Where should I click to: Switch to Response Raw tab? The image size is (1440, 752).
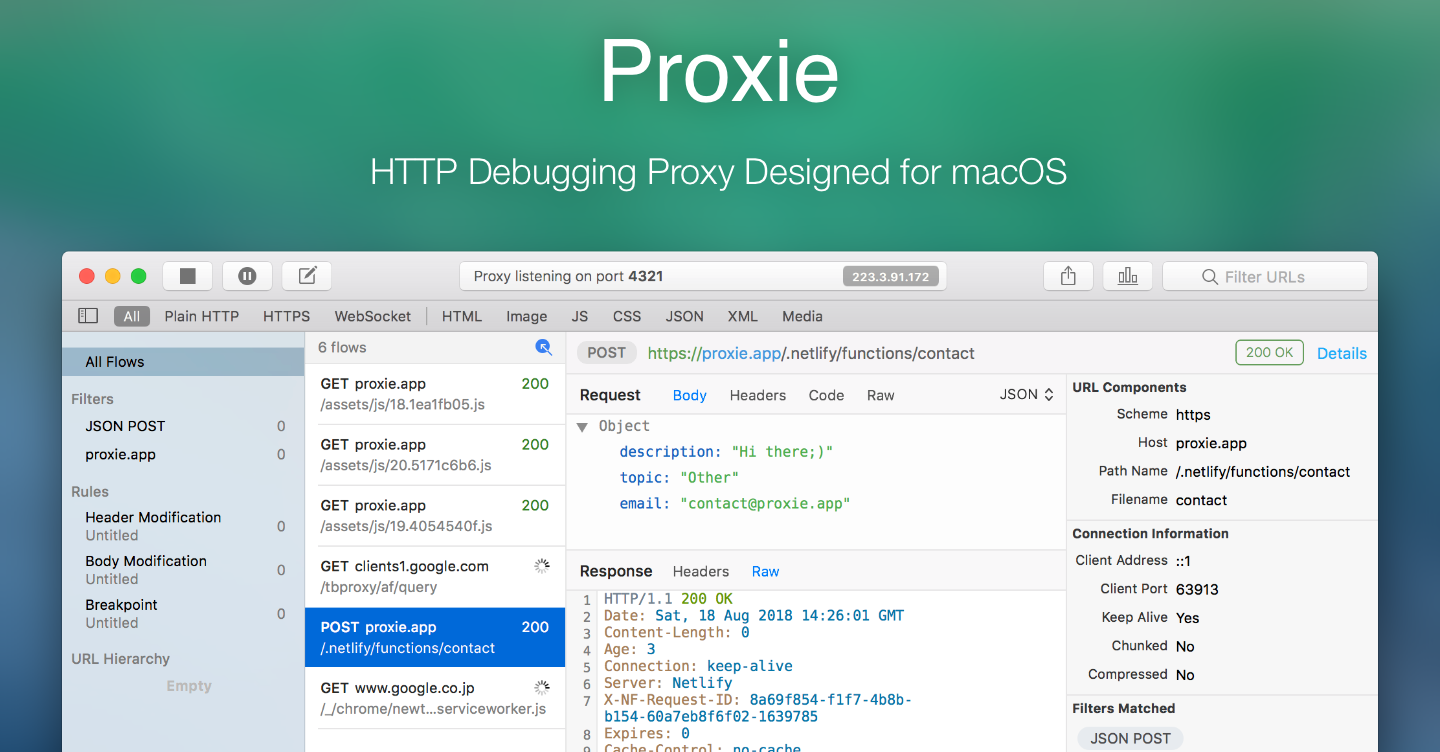(766, 572)
